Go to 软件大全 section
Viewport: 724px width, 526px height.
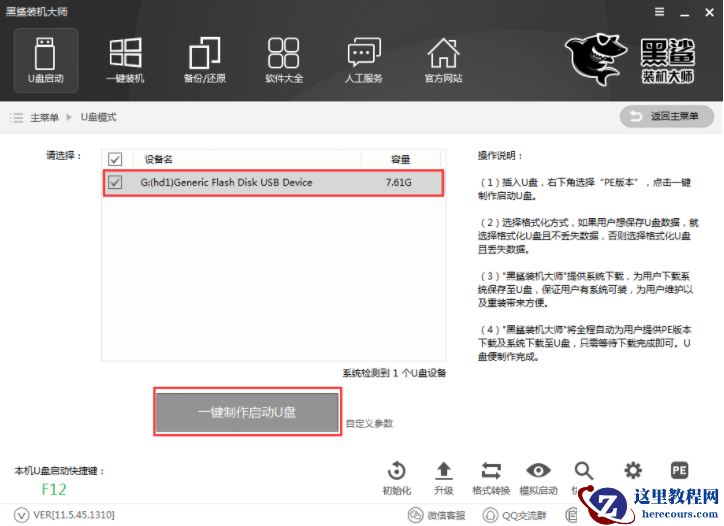284,60
